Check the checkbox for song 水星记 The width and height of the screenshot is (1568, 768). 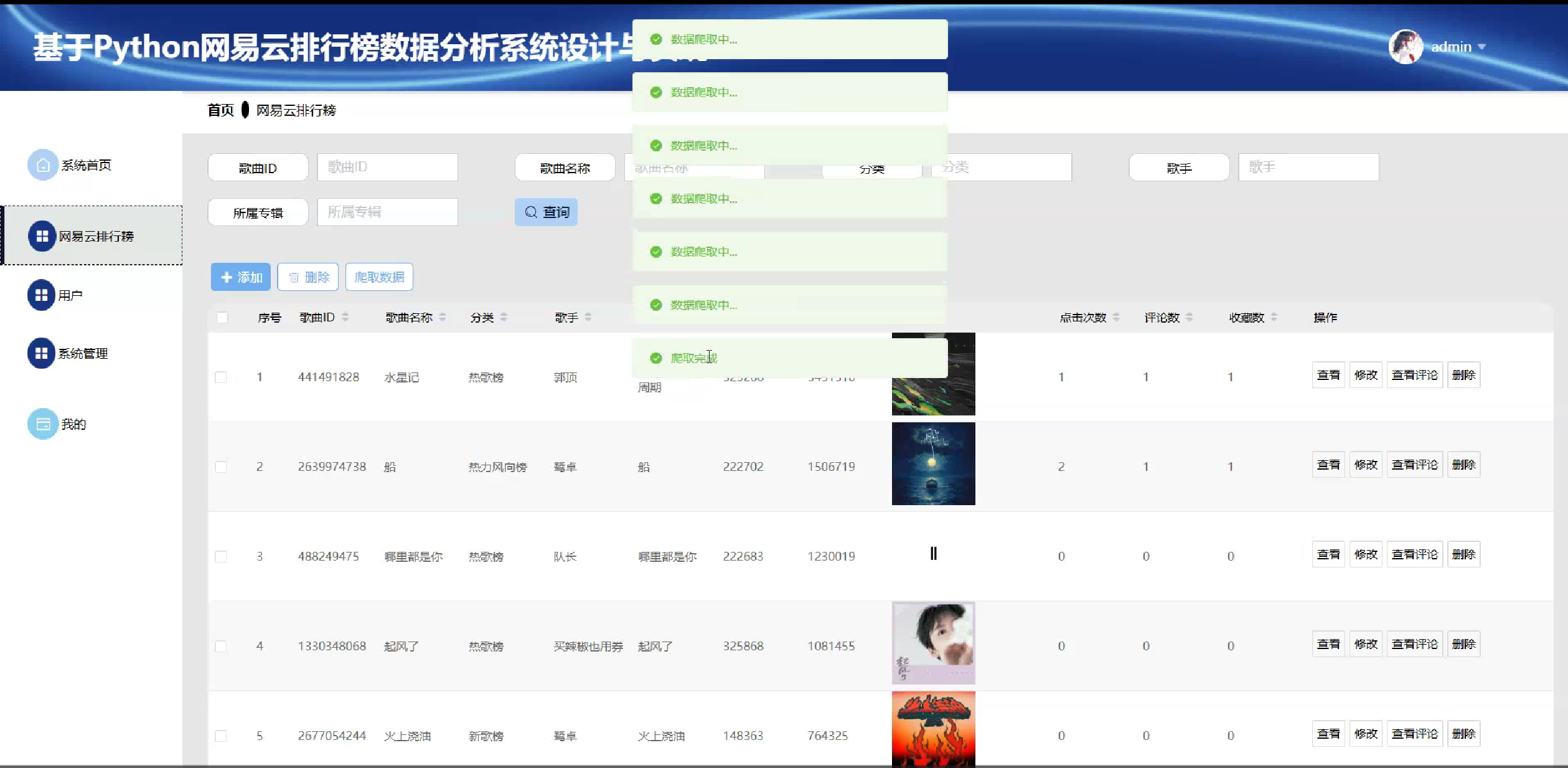[221, 377]
